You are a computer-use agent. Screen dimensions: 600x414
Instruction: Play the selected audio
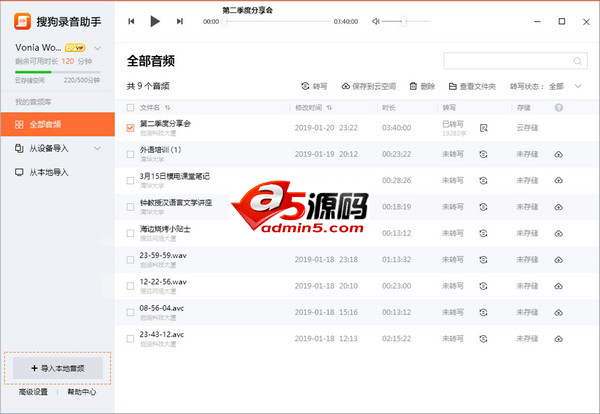coord(155,21)
